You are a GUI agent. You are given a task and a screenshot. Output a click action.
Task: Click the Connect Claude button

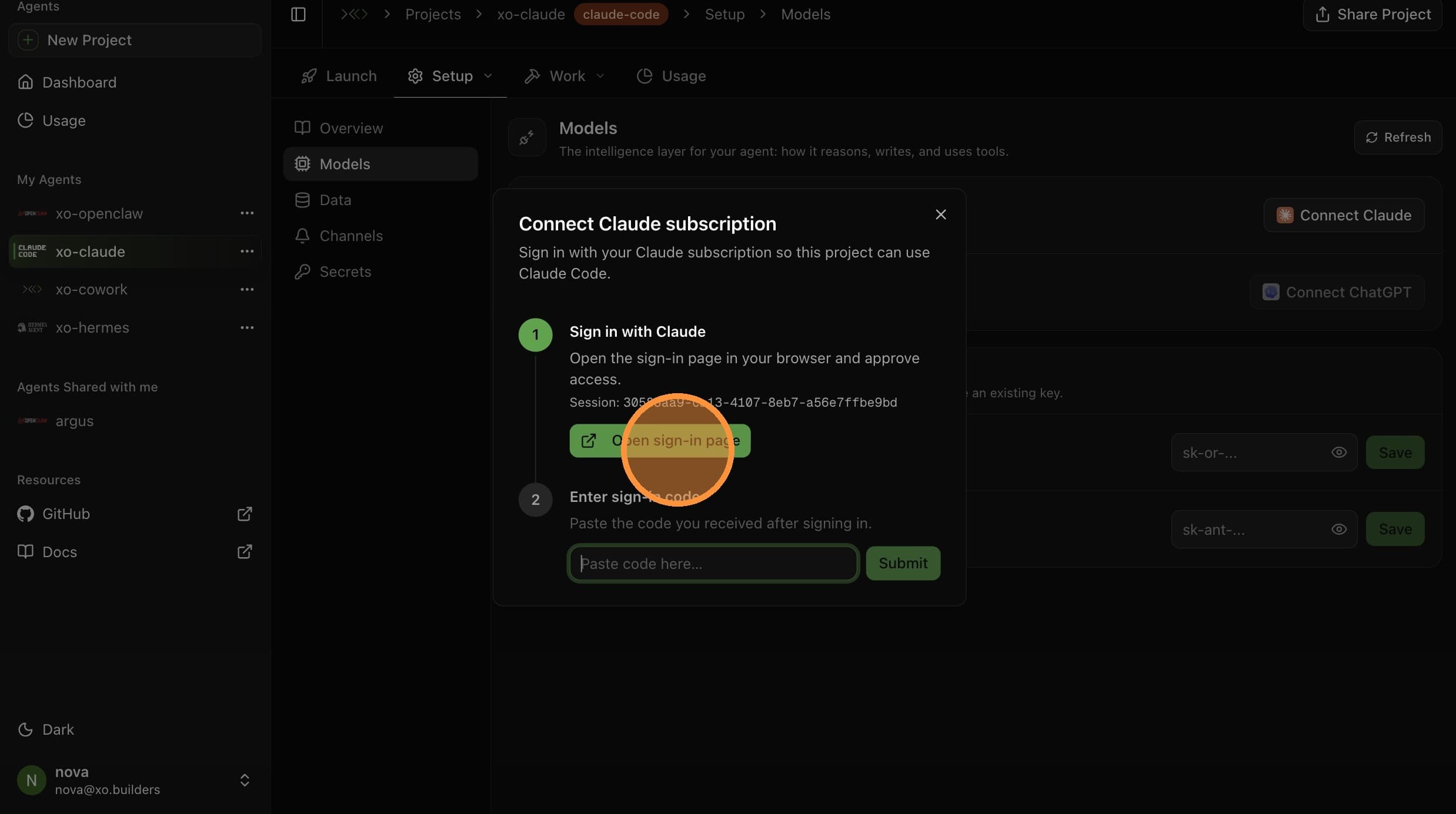tap(1344, 215)
